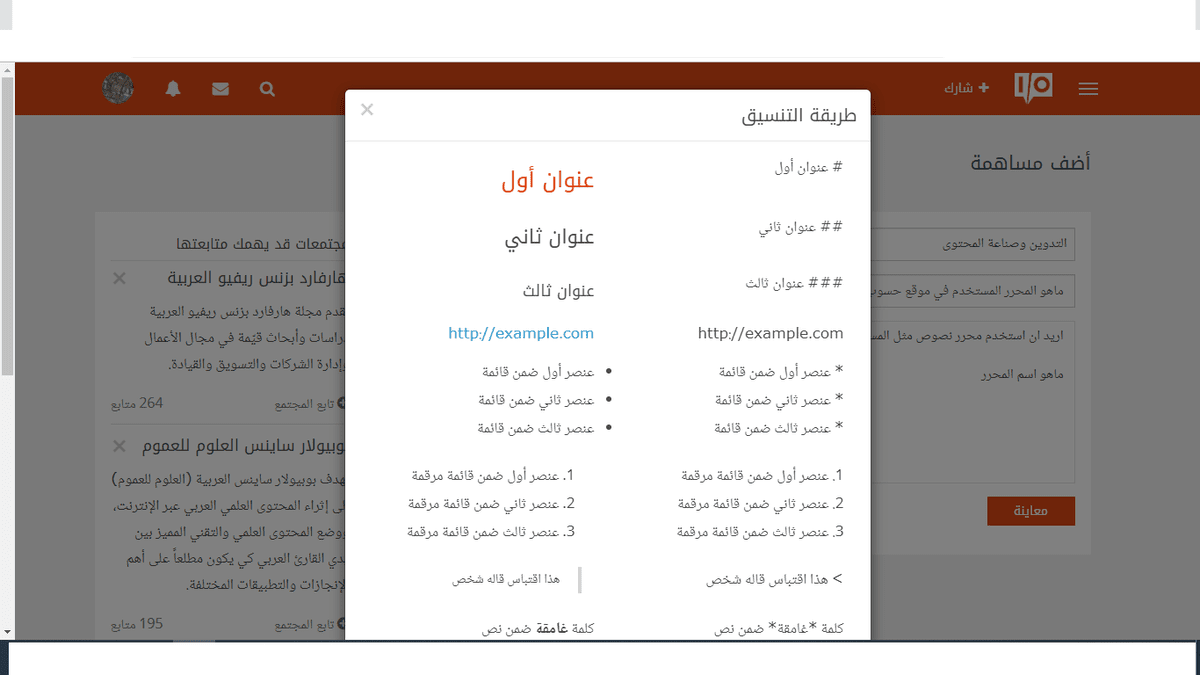Image resolution: width=1200 pixels, height=675 pixels.
Task: Click the red heading عنوان أول
Action: pos(548,181)
